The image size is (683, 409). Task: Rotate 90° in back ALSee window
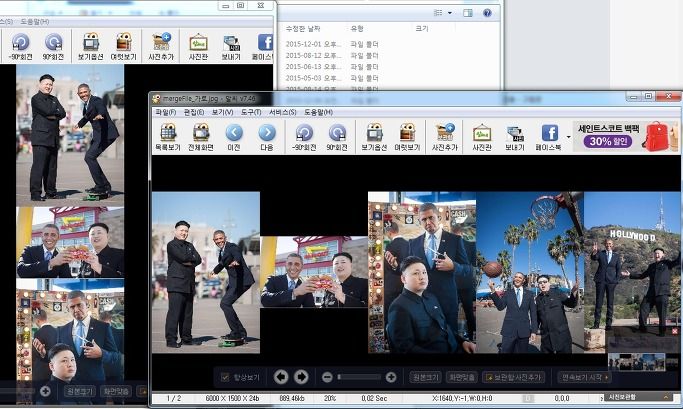(x=53, y=47)
